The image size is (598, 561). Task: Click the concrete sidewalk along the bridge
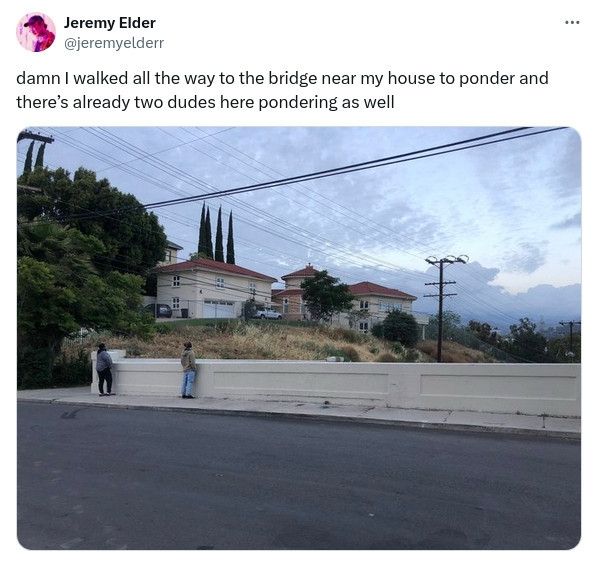(299, 410)
